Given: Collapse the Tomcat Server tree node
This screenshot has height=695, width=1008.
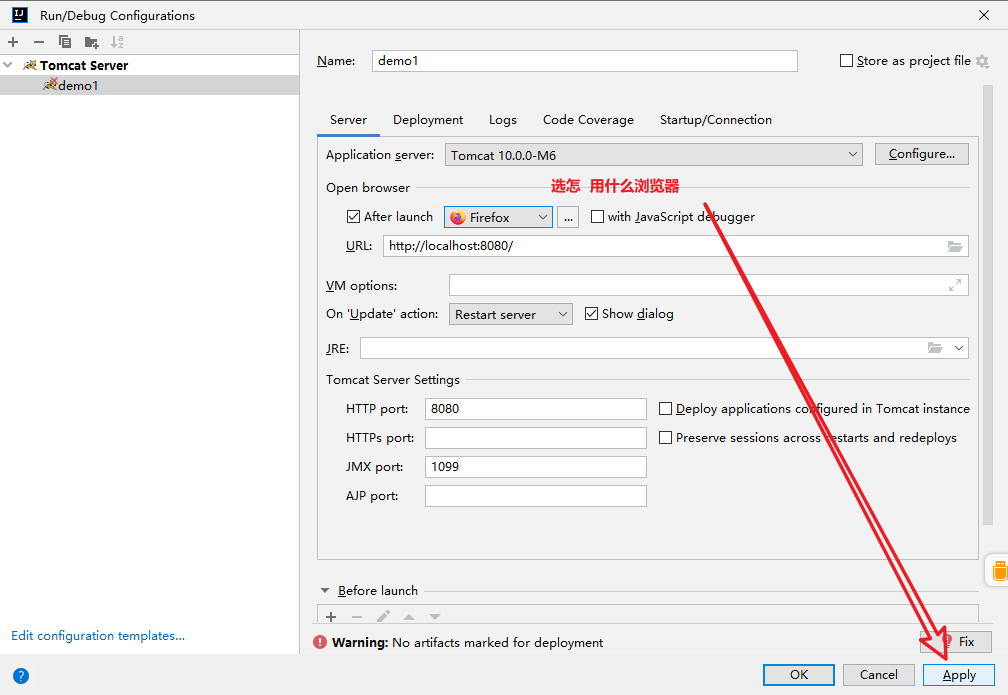Looking at the screenshot, I should [x=8, y=65].
